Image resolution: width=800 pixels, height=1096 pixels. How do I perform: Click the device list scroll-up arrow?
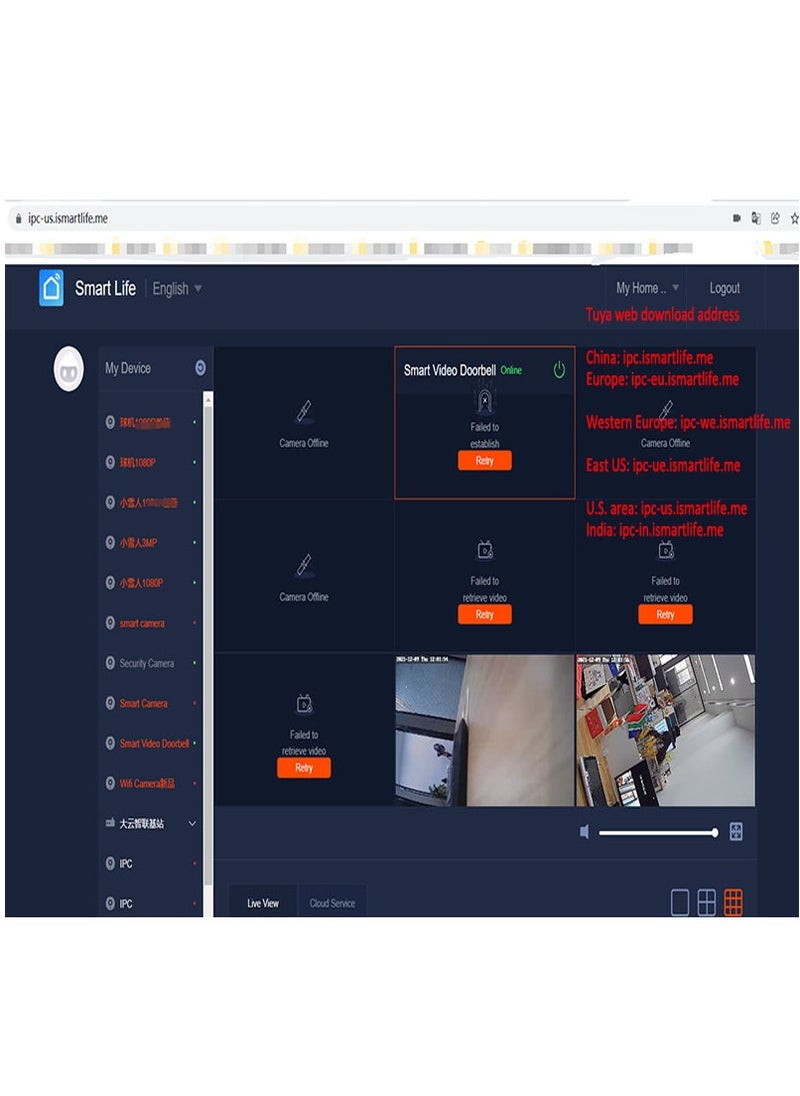(208, 398)
